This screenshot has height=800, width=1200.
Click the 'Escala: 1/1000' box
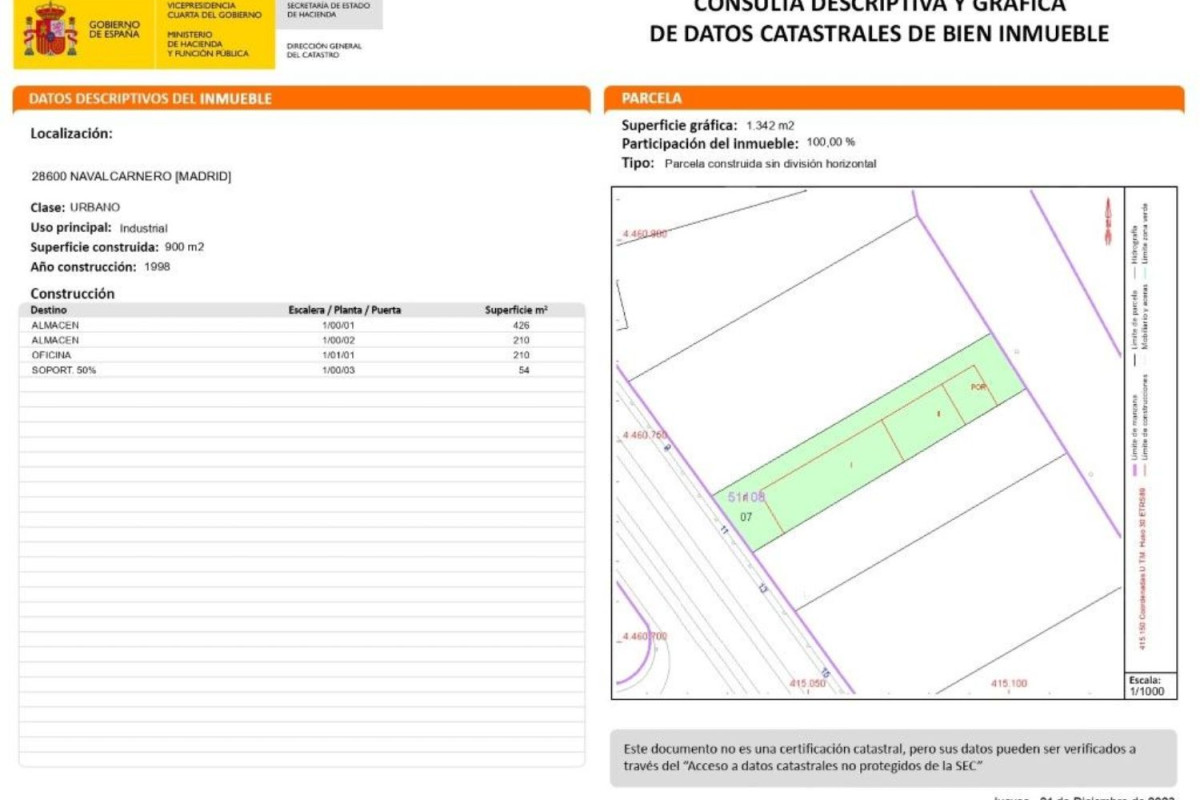point(1145,685)
